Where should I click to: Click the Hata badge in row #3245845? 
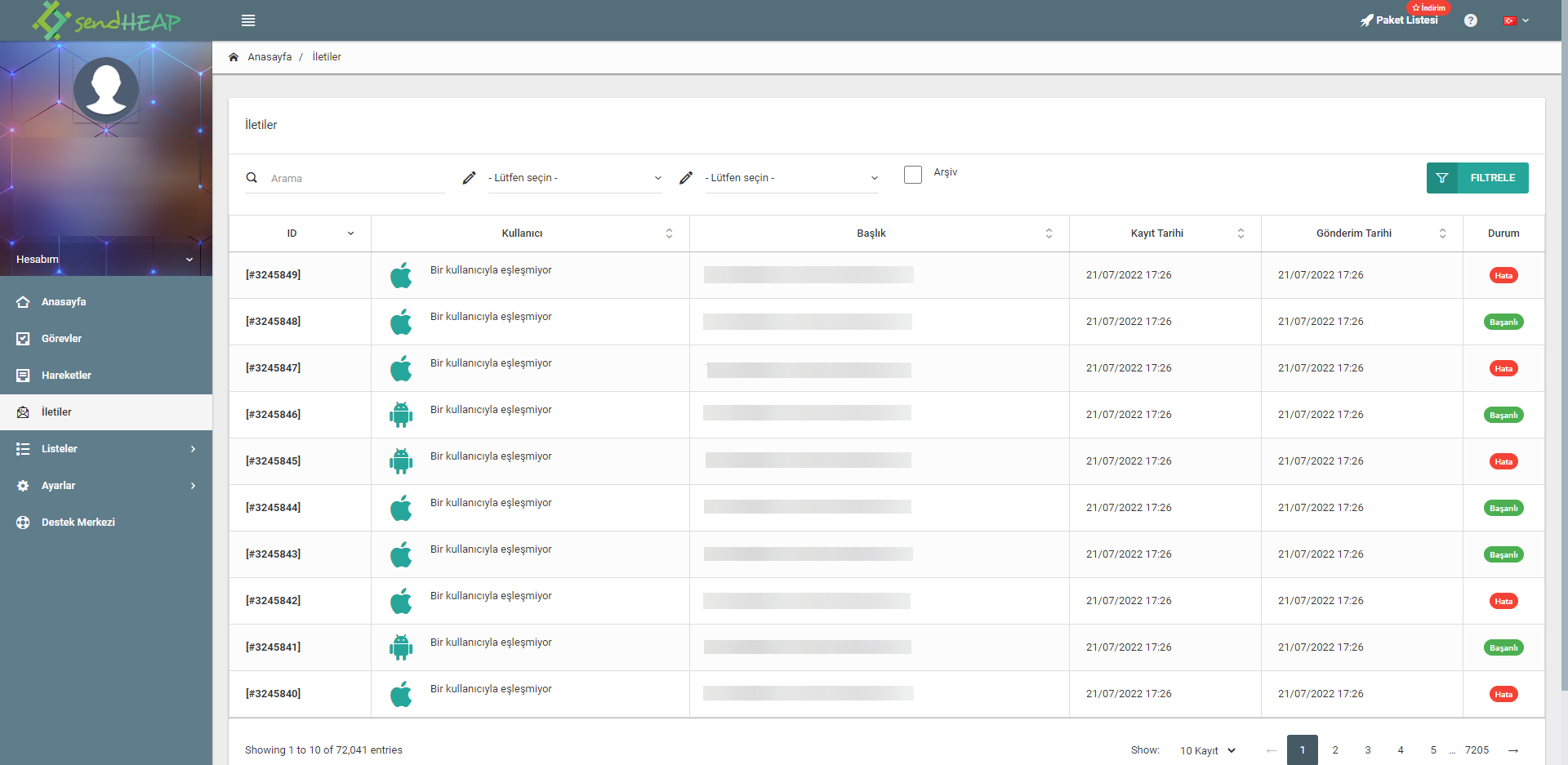[x=1503, y=462]
